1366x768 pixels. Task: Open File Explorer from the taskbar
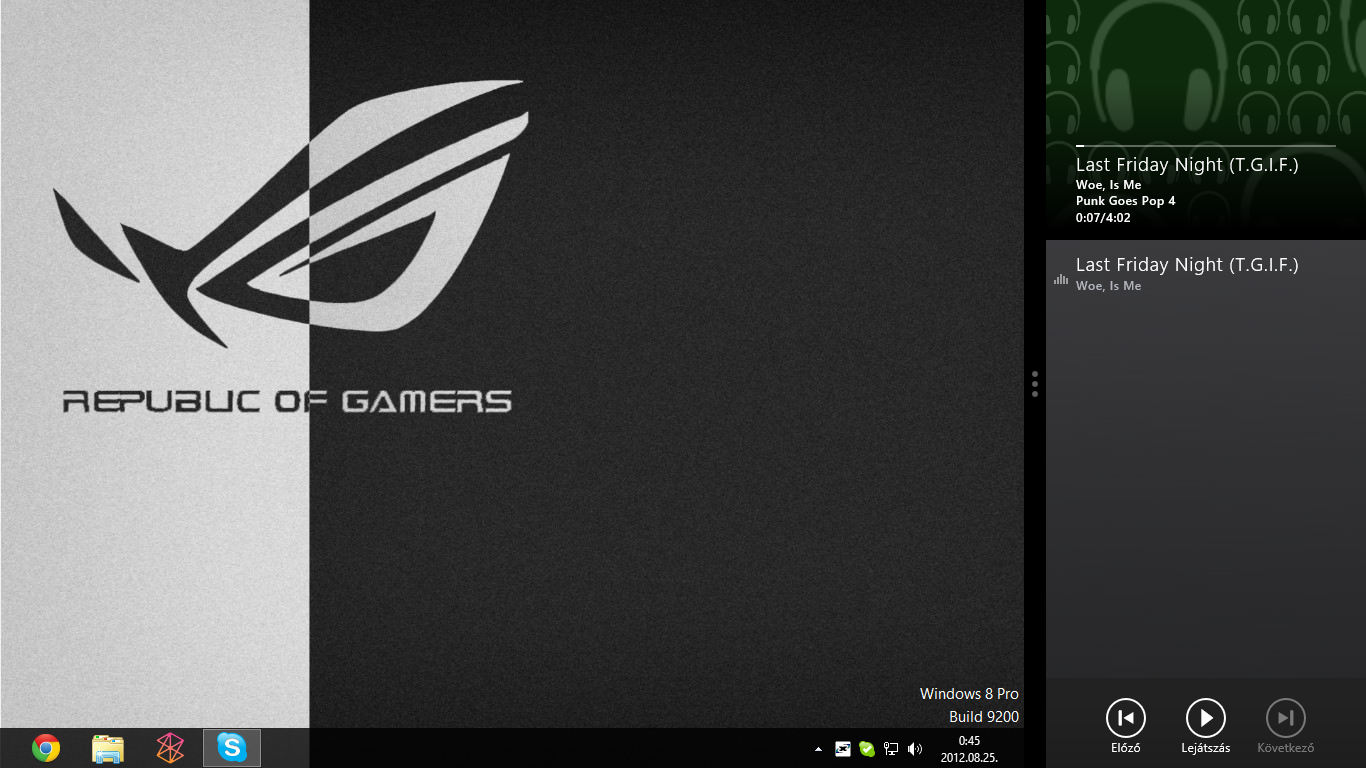tap(107, 748)
